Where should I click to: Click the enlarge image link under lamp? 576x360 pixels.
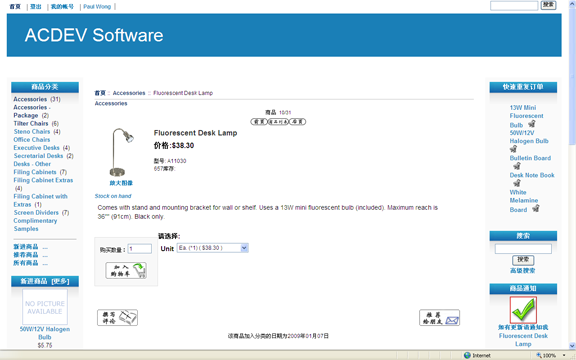(121, 183)
